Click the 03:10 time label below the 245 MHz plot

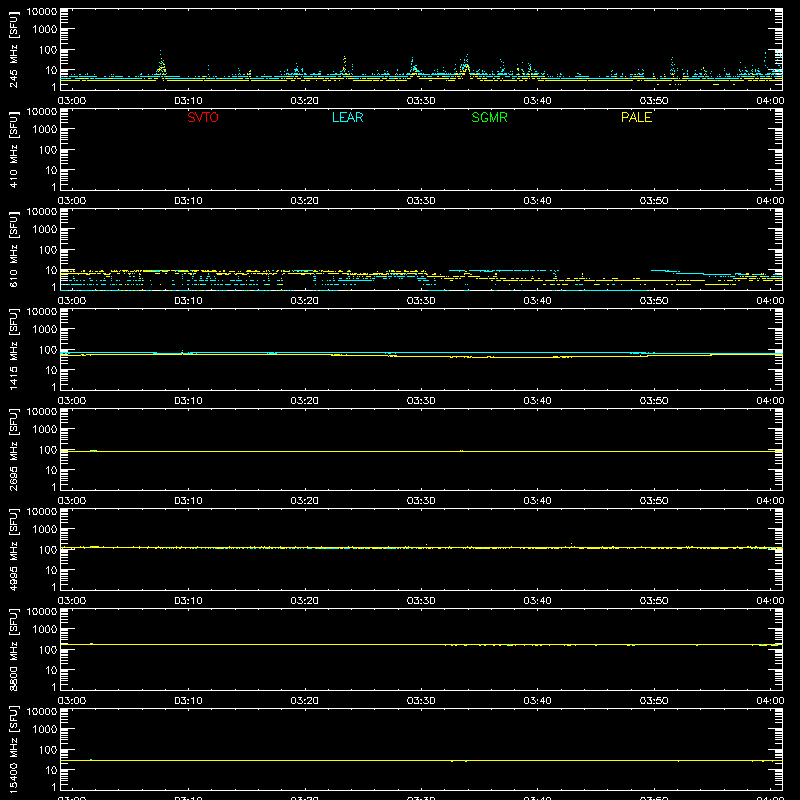click(x=188, y=101)
